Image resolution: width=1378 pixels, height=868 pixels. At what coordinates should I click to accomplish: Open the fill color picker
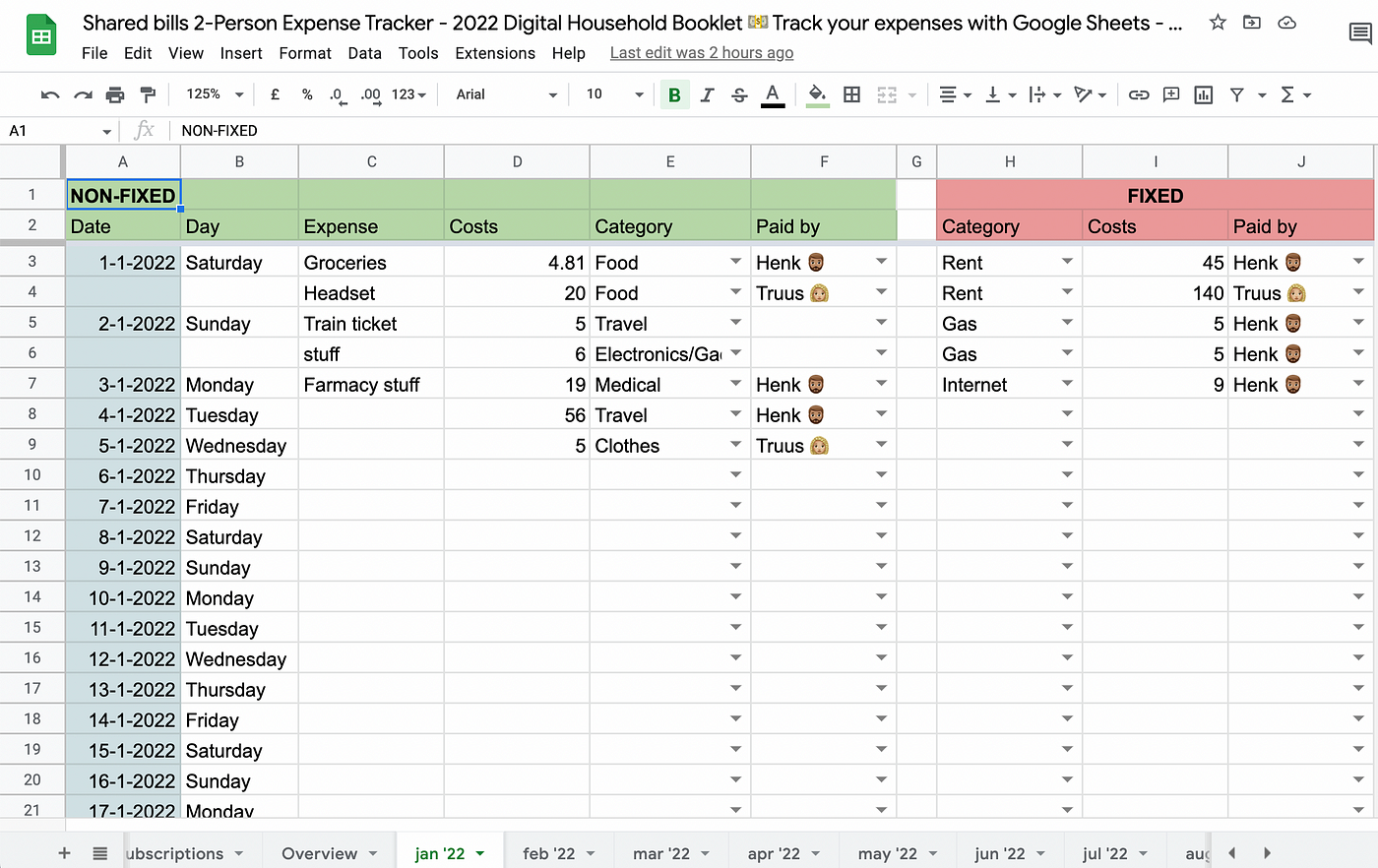817,94
